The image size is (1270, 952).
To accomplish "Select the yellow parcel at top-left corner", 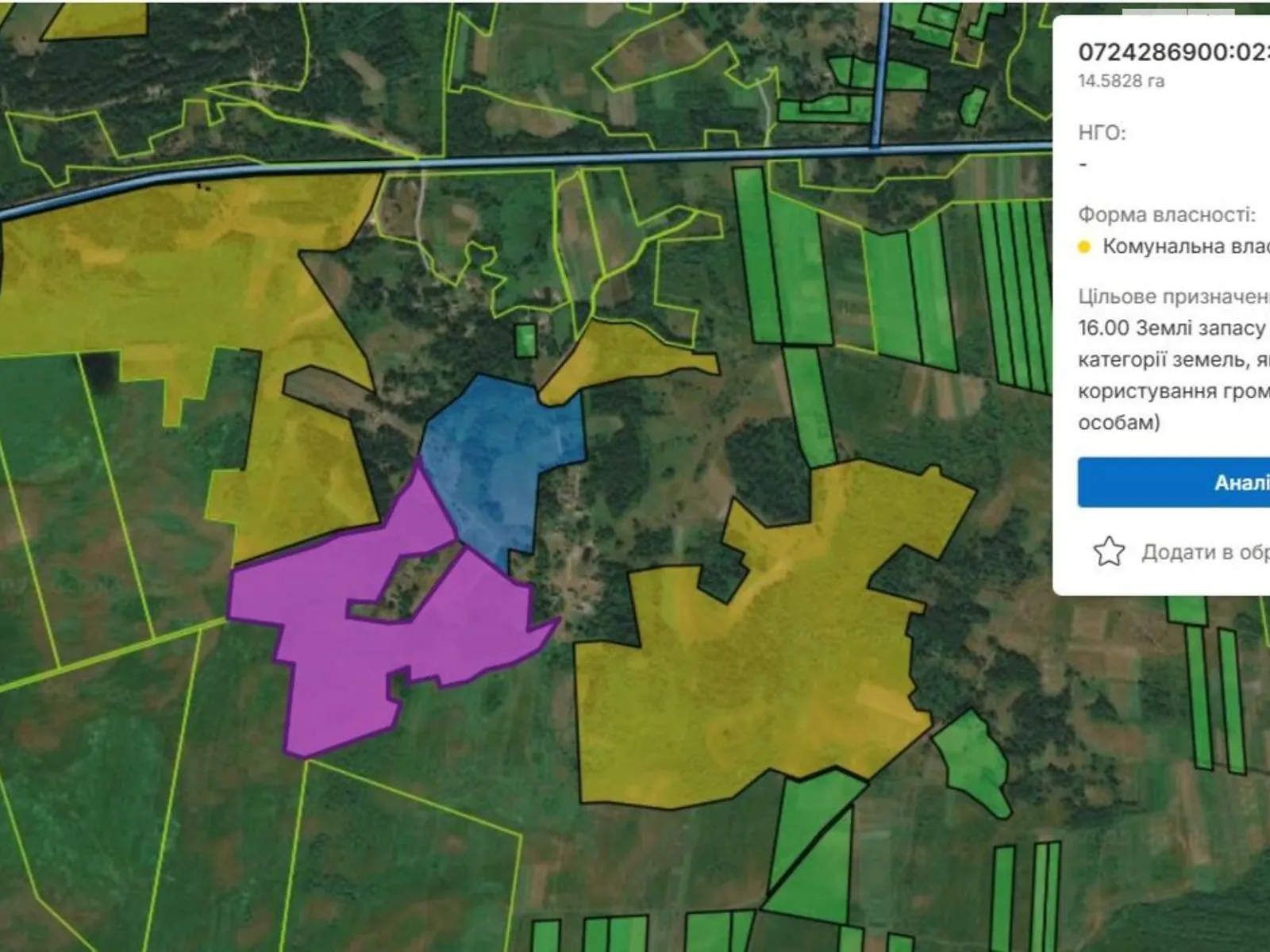I will pyautogui.click(x=95, y=17).
